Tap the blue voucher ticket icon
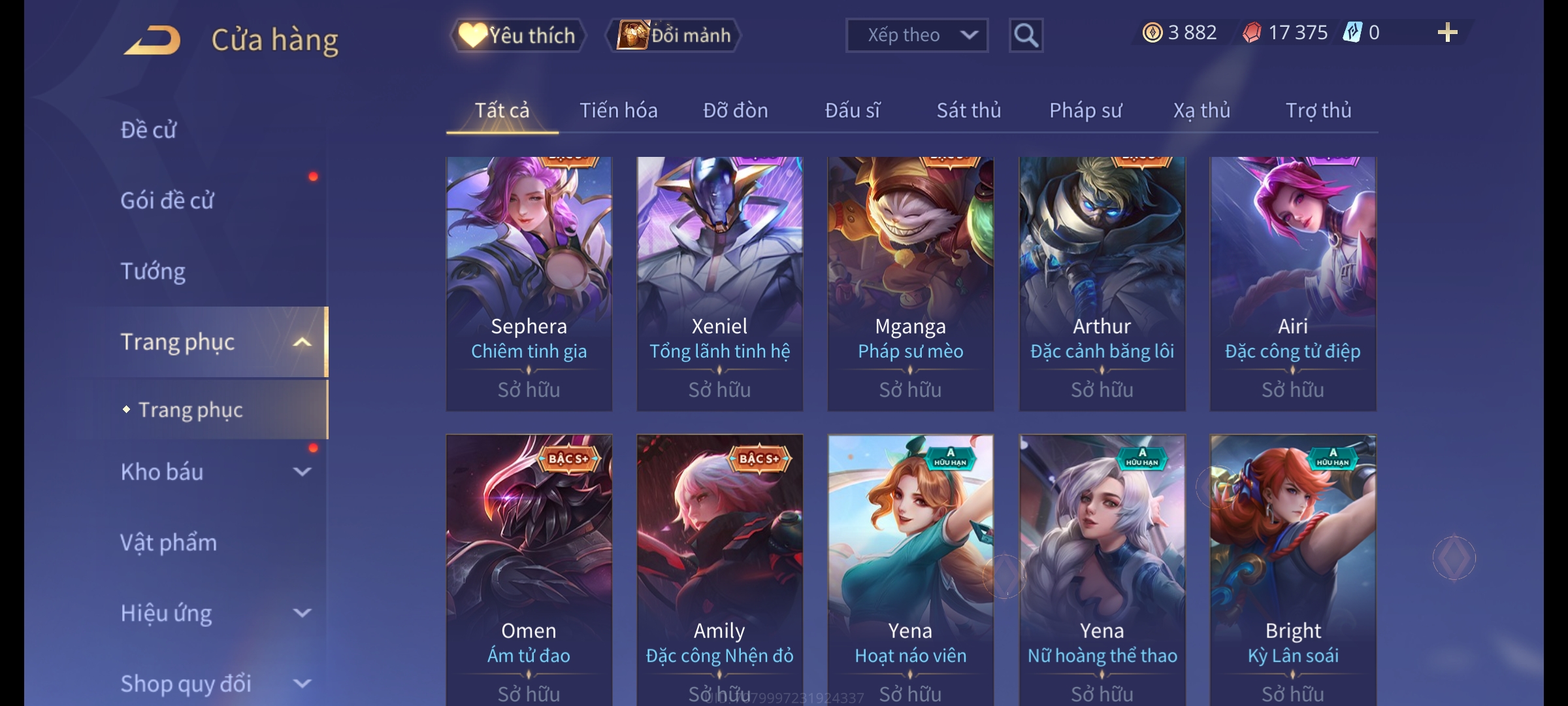 coord(1352,33)
